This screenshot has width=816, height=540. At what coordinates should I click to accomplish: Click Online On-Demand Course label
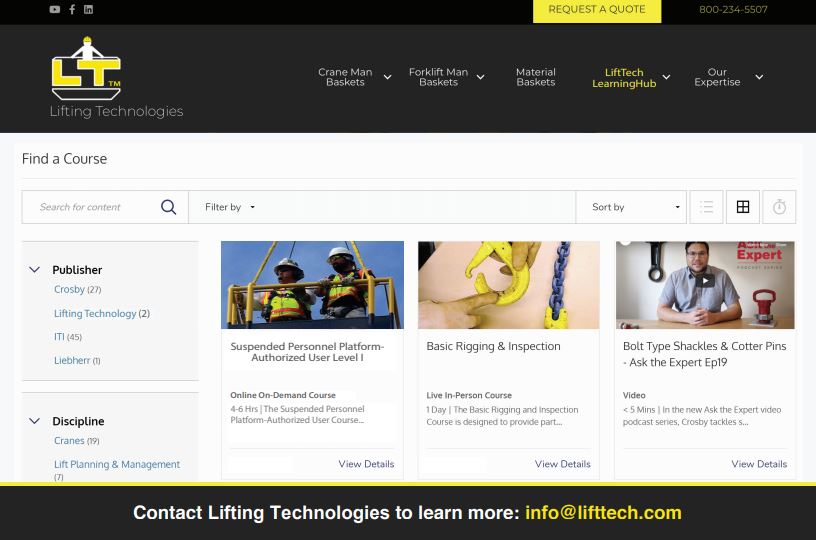283,395
